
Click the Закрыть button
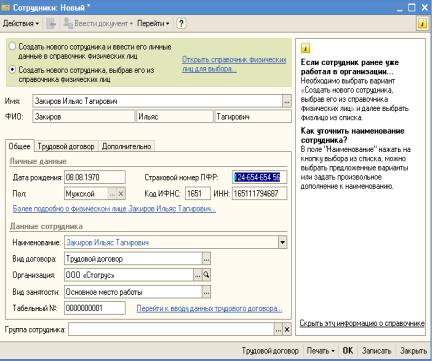413,351
